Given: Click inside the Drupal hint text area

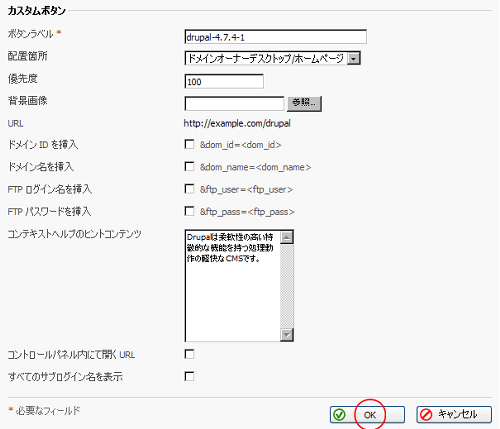Looking at the screenshot, I should pos(232,285).
